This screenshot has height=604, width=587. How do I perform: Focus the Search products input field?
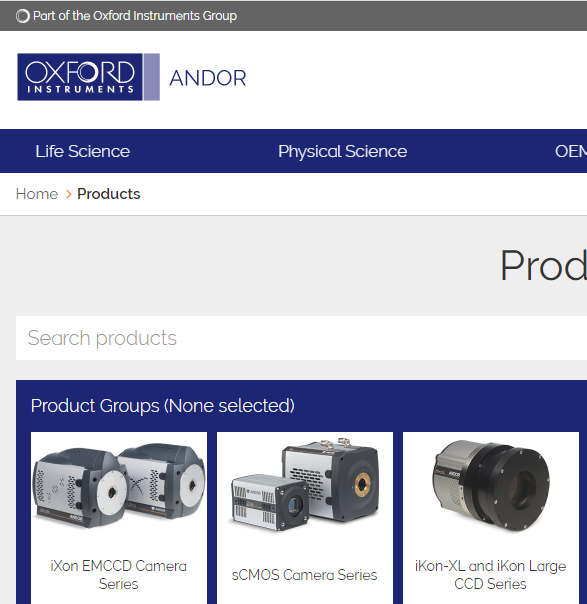[x=301, y=338]
